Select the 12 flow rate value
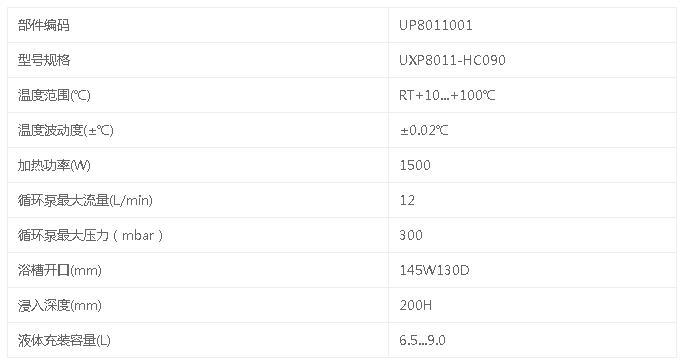The width and height of the screenshot is (683, 363). tap(407, 200)
